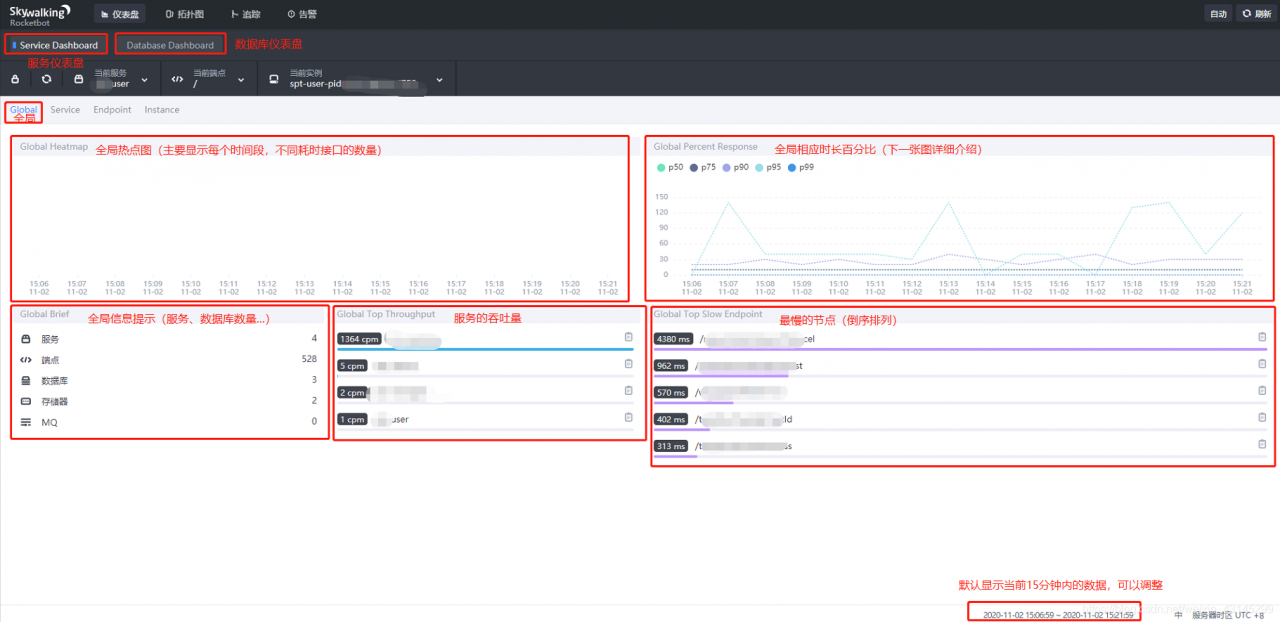This screenshot has height=622, width=1280.
Task: Click the 1364 cpm throughput bar
Action: [x=485, y=349]
